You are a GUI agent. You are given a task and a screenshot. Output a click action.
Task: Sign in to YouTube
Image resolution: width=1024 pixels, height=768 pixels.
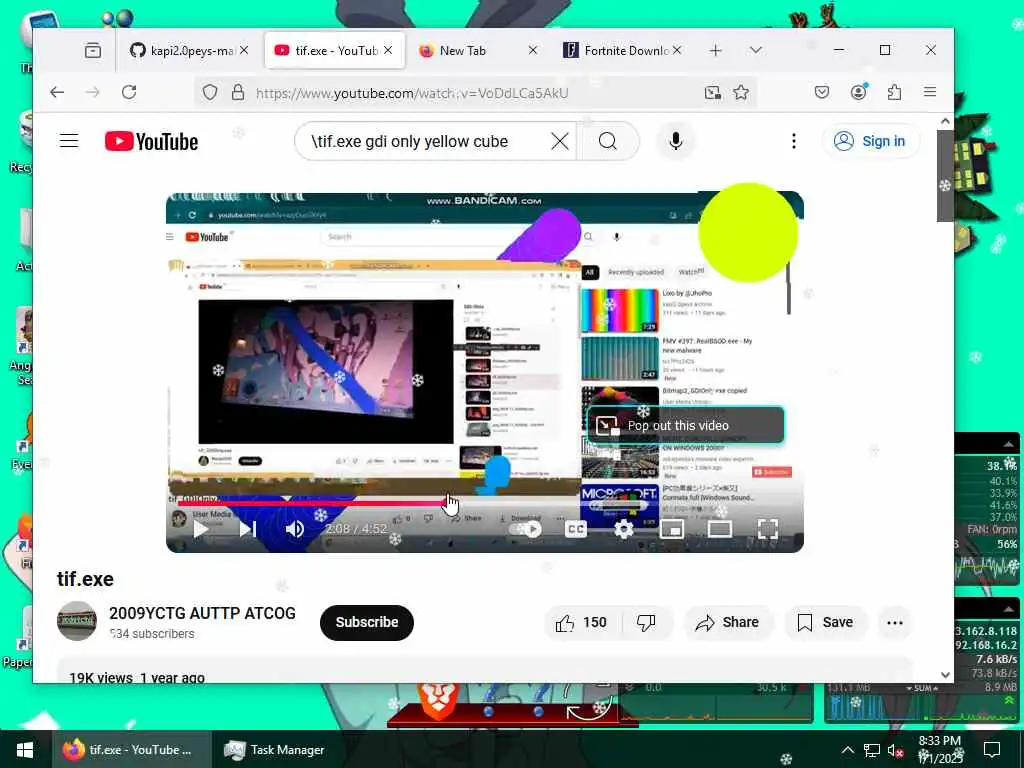coord(871,141)
